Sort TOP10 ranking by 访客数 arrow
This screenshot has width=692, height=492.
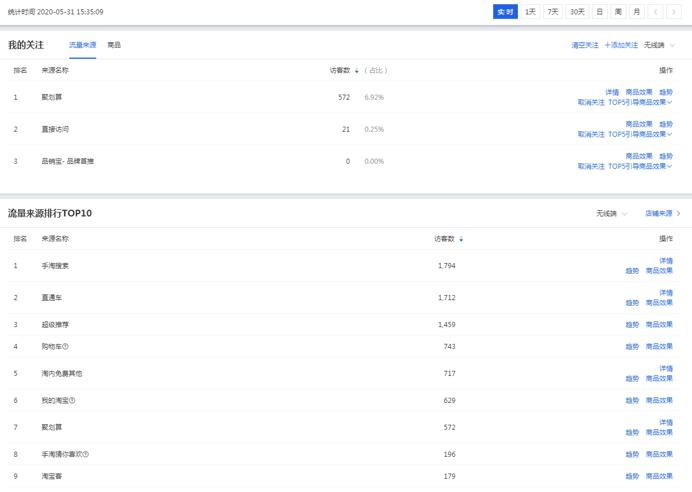461,240
